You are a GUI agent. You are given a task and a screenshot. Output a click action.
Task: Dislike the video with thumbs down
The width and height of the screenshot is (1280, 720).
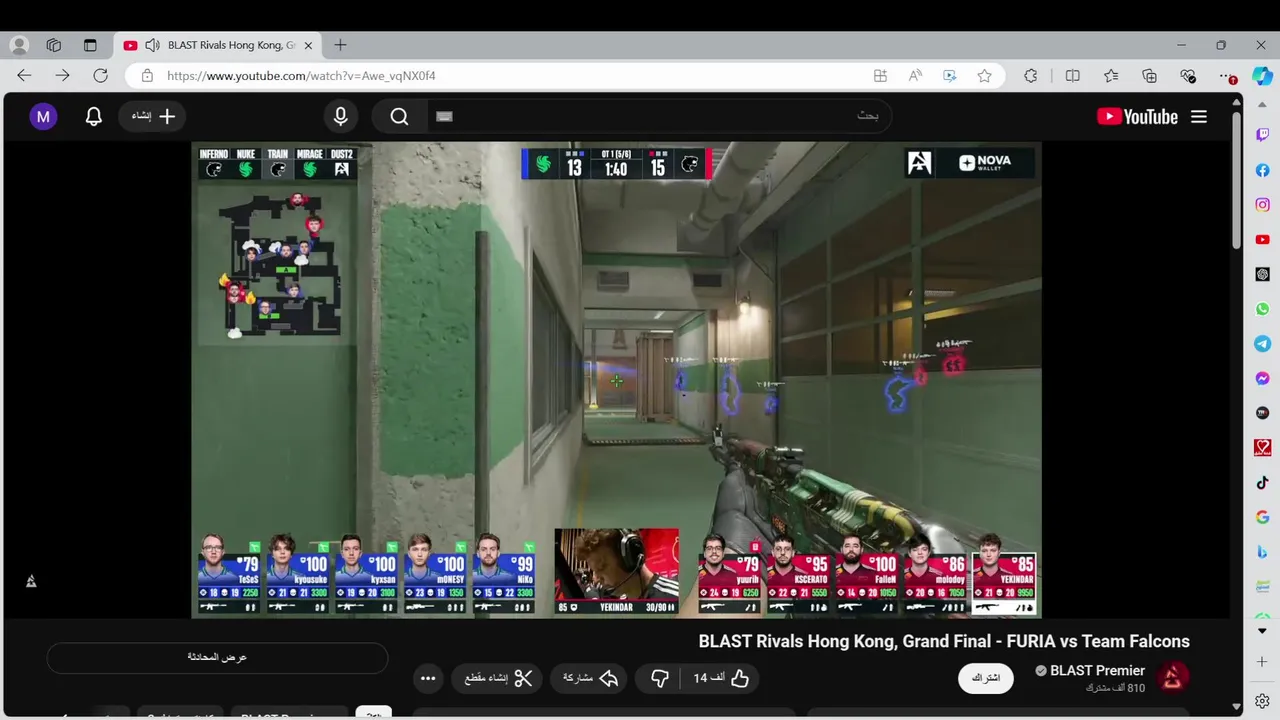660,678
